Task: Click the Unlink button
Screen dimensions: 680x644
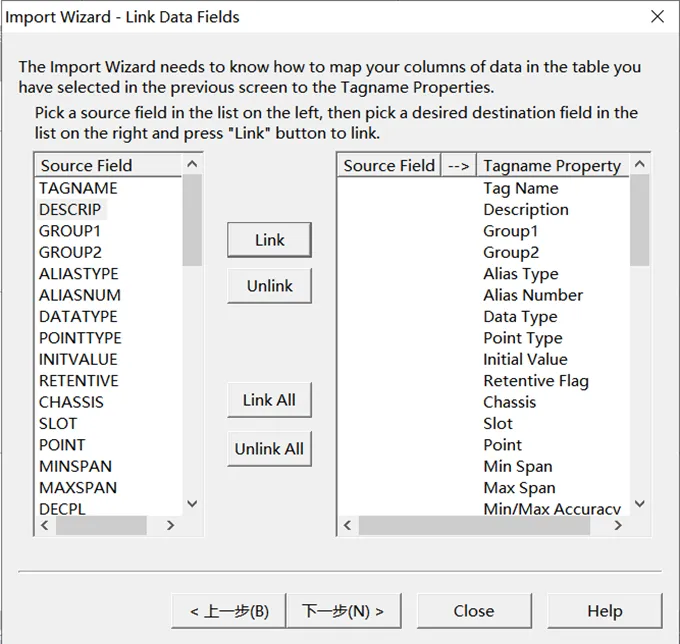Action: point(269,286)
